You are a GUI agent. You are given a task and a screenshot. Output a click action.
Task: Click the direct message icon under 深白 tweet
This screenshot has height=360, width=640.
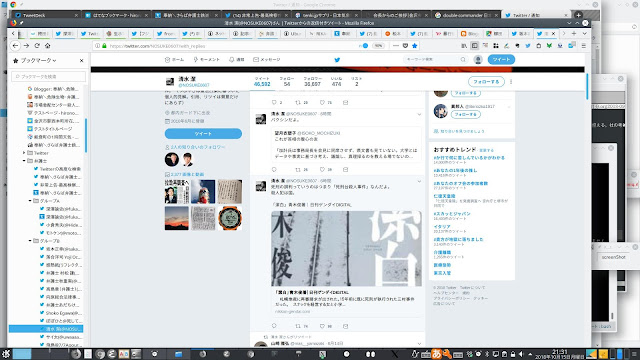tap(346, 326)
